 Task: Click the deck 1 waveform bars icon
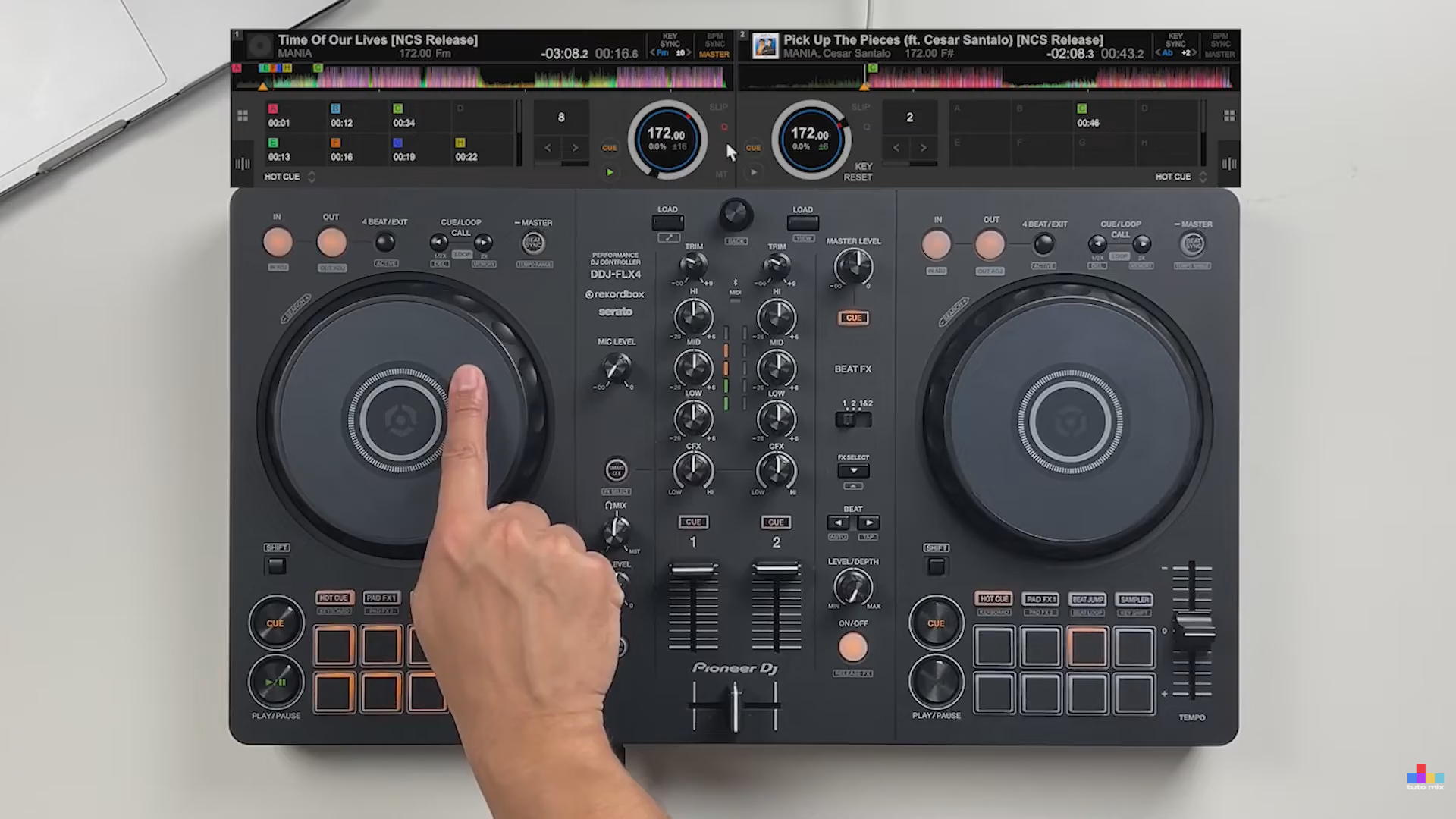tap(243, 164)
